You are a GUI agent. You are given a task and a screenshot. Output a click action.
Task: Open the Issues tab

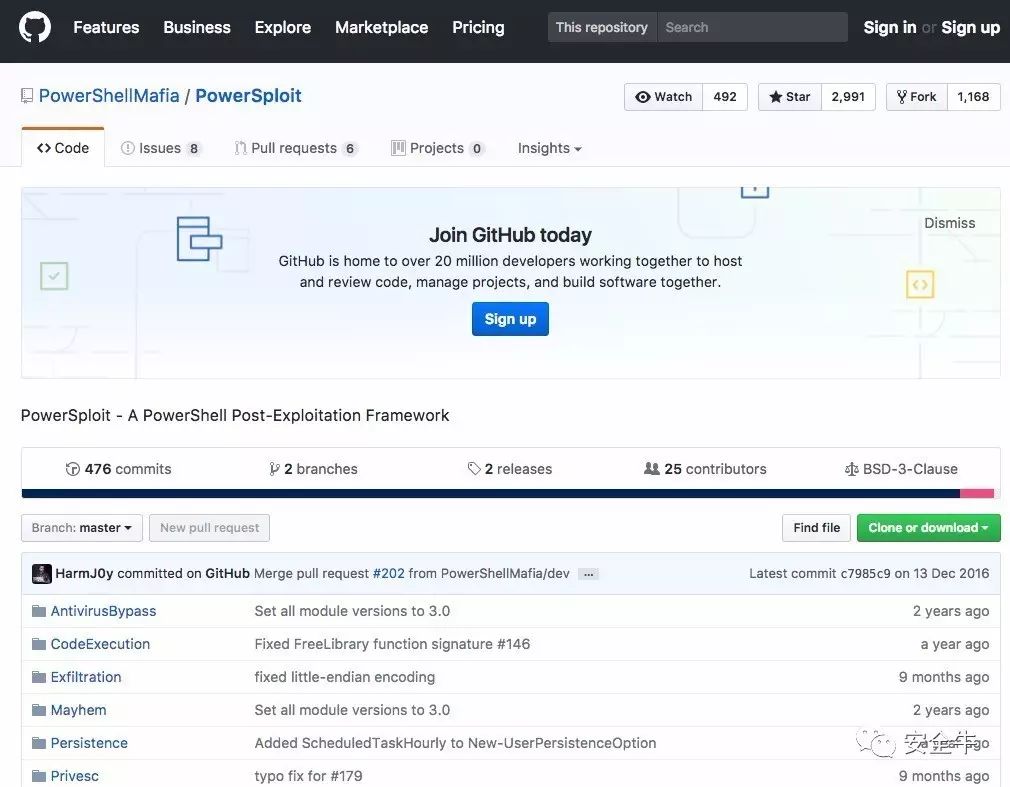pyautogui.click(x=161, y=148)
